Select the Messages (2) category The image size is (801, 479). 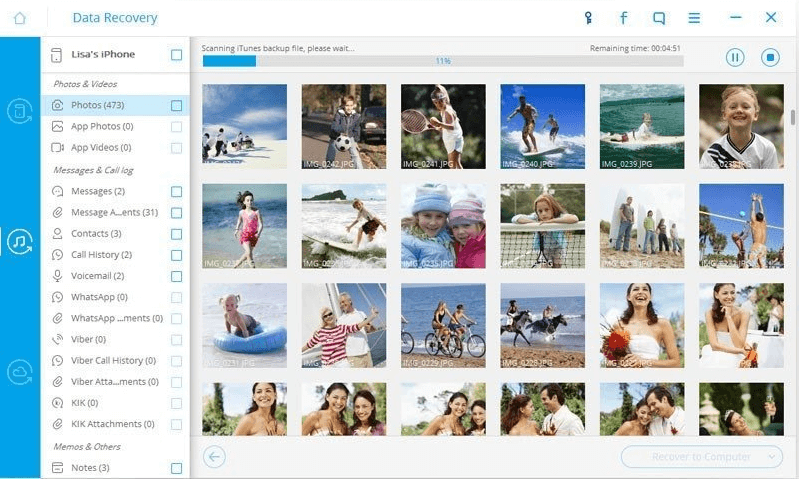[115, 191]
